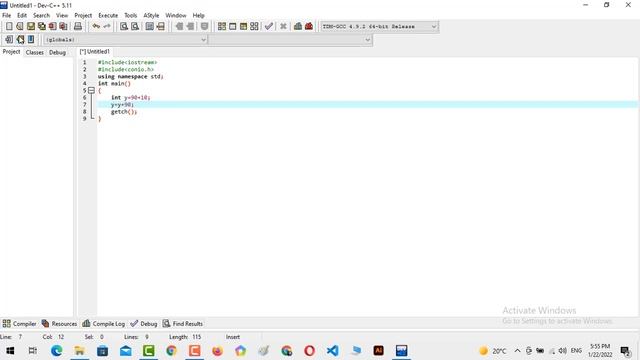Click the Replace toolbar icon

135,27
